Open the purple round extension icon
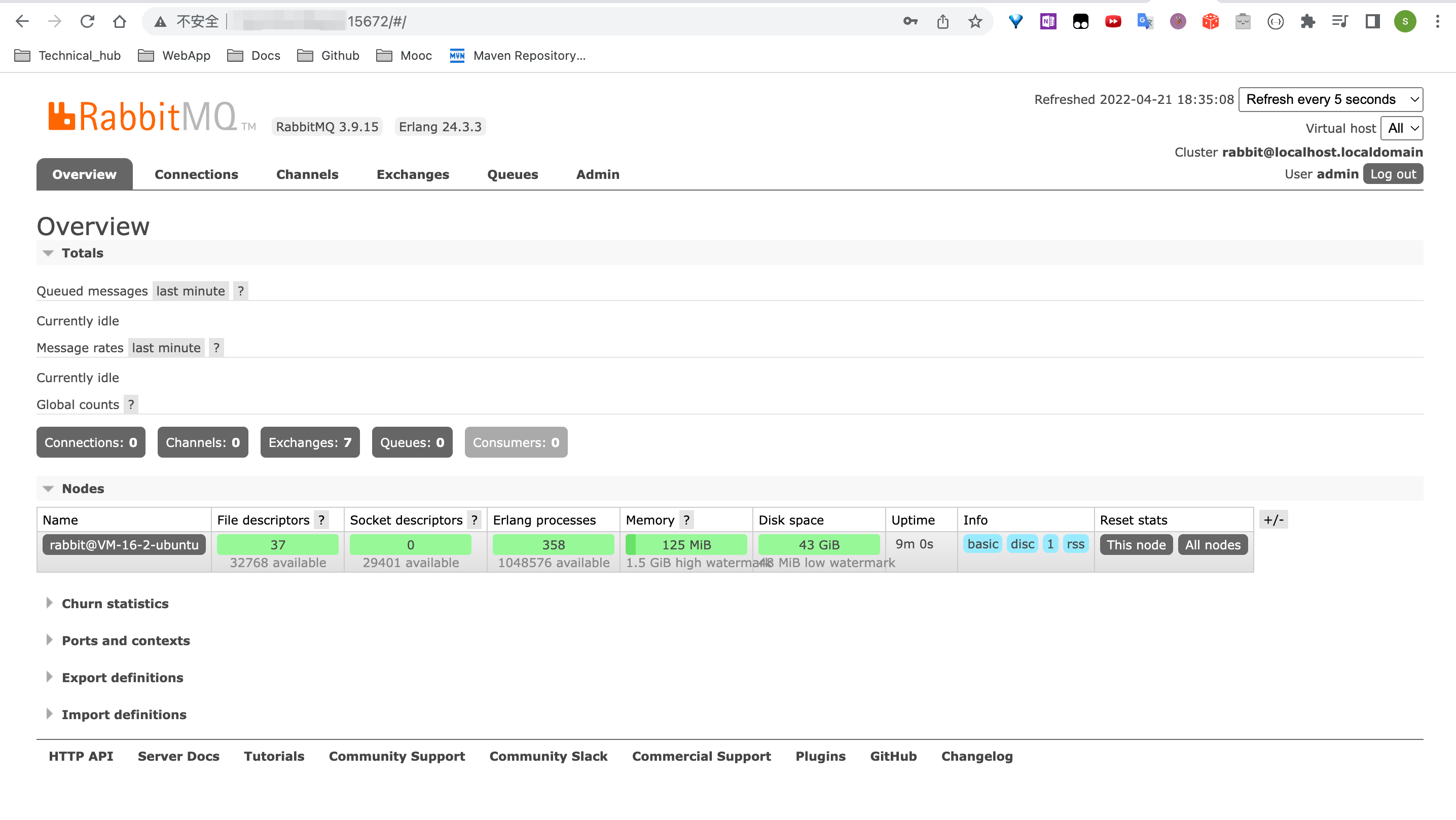Viewport: 1456px width, 820px height. click(1178, 21)
